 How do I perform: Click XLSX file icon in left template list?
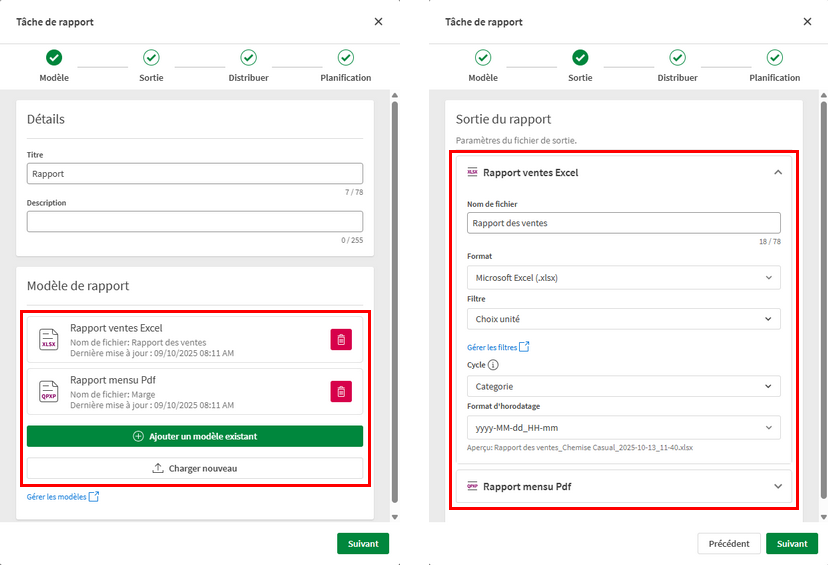49,340
